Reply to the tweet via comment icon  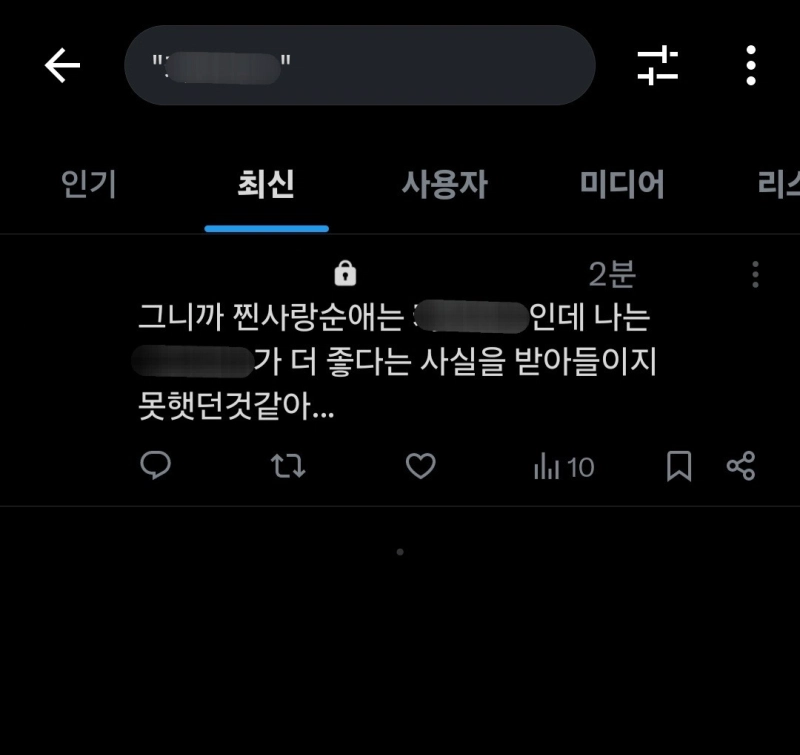(x=155, y=466)
